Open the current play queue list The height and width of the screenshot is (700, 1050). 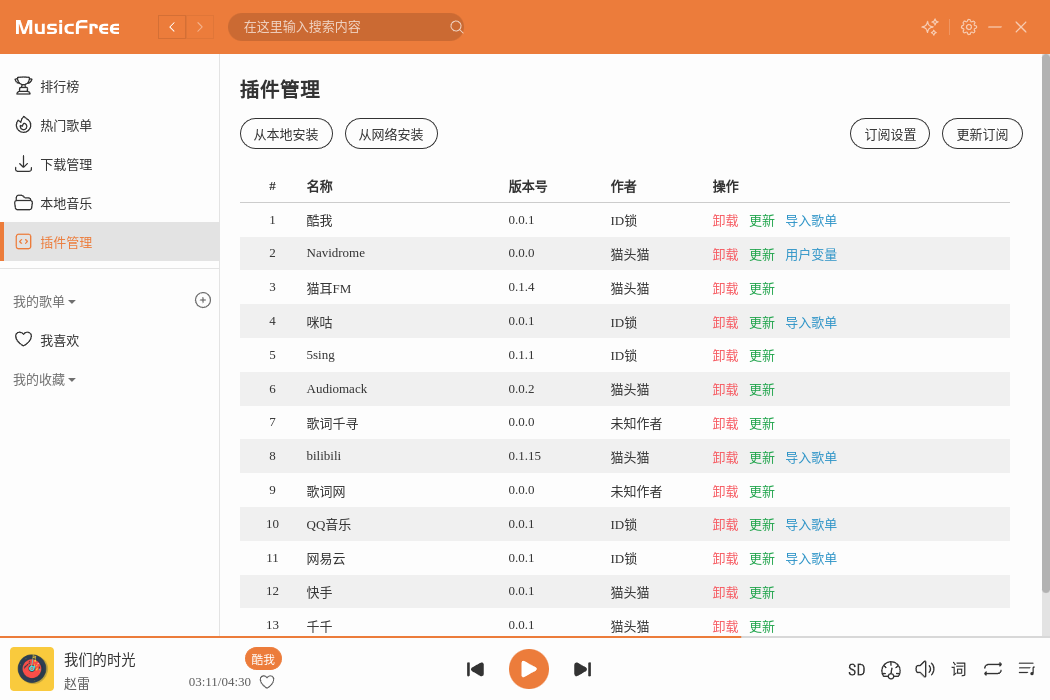[x=1026, y=669]
